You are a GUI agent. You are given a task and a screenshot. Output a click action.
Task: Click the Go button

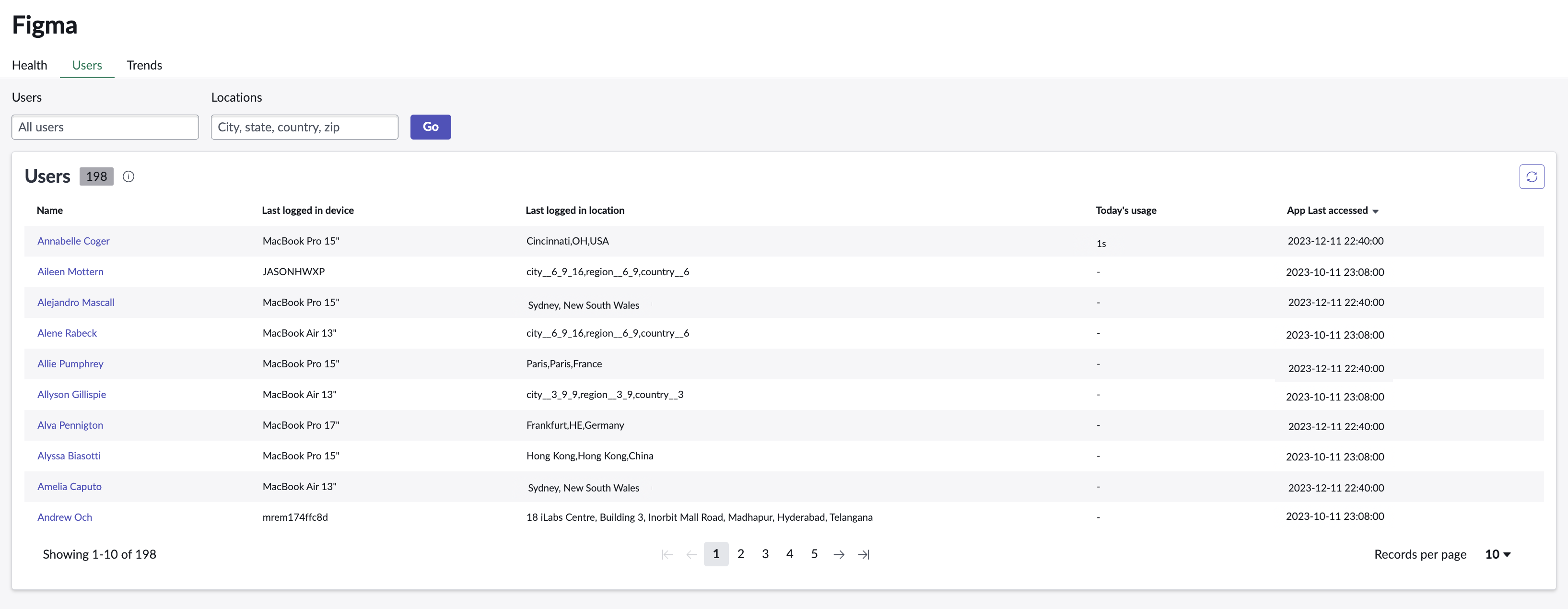pos(430,127)
